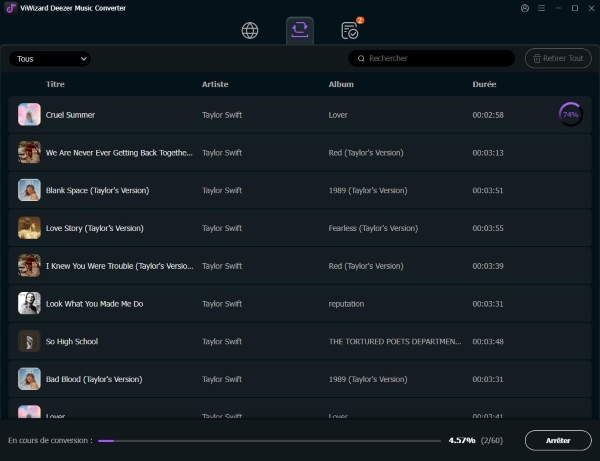600x461 pixels.
Task: Maximize the ViWizard window
Action: tap(575, 8)
